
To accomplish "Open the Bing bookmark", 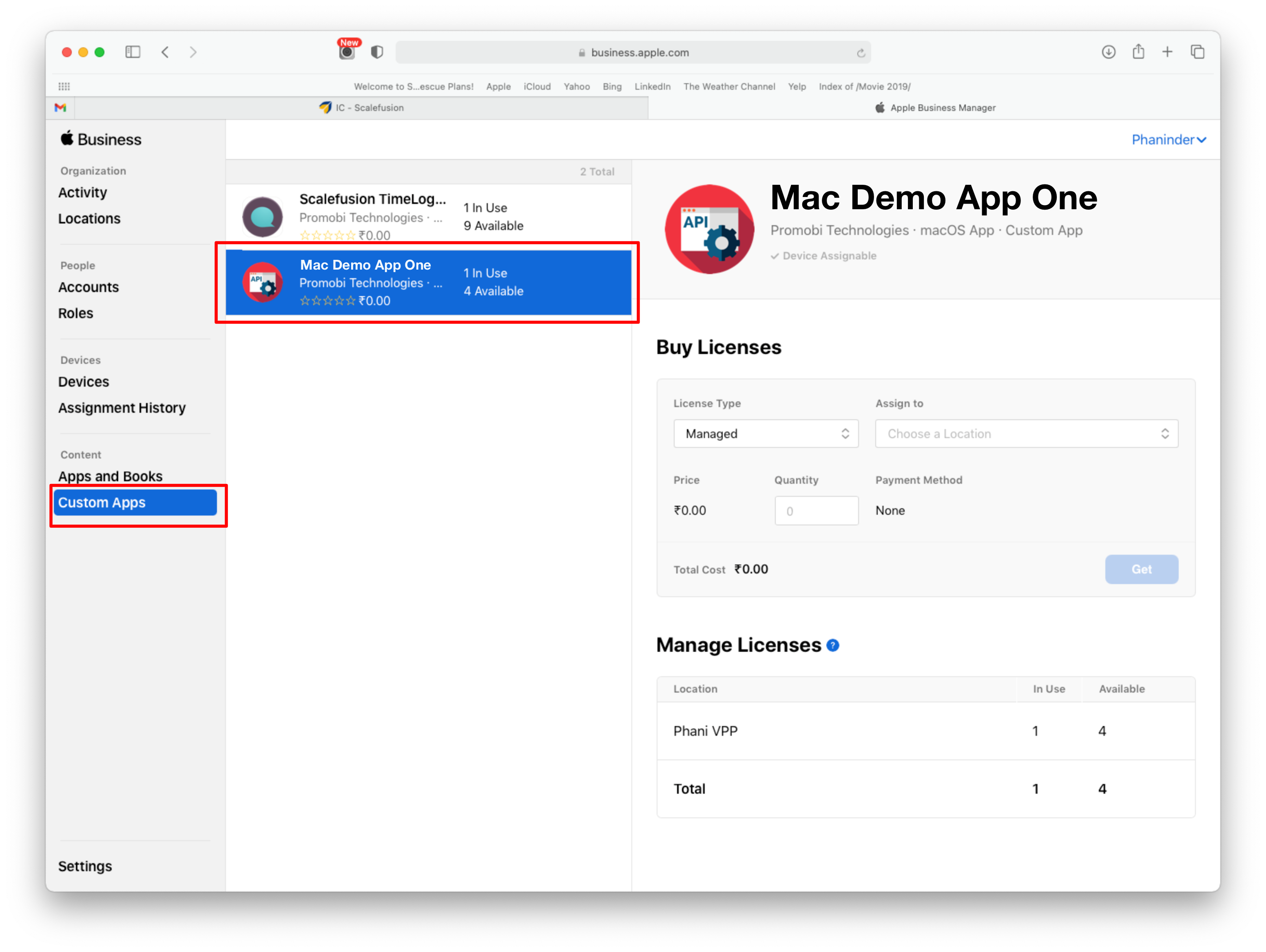I will [x=612, y=86].
